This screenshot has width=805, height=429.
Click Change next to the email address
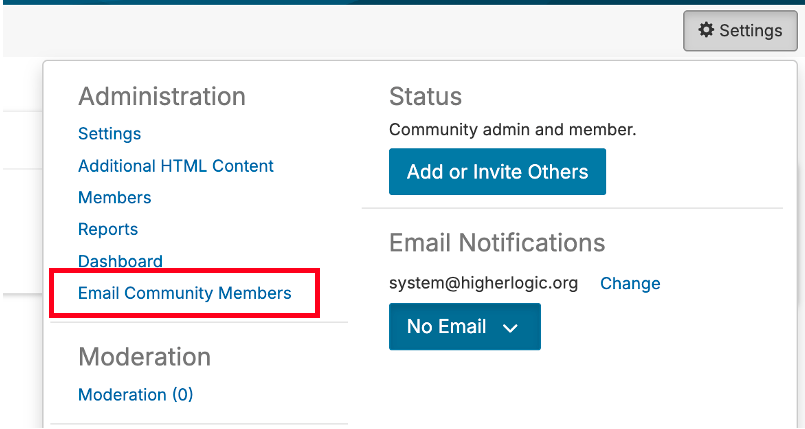pyautogui.click(x=630, y=283)
